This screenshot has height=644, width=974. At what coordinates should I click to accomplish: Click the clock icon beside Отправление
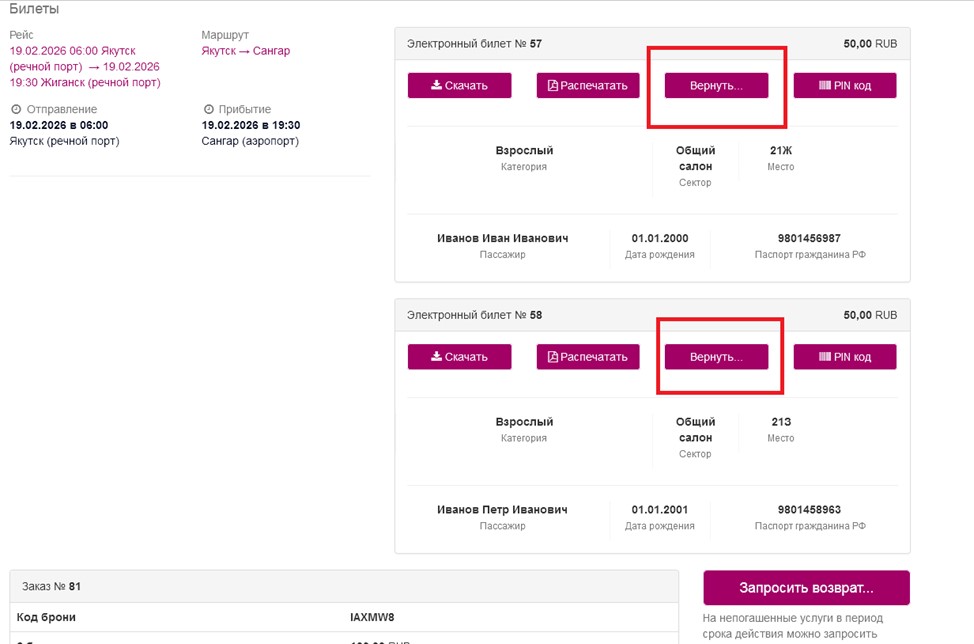(x=16, y=109)
